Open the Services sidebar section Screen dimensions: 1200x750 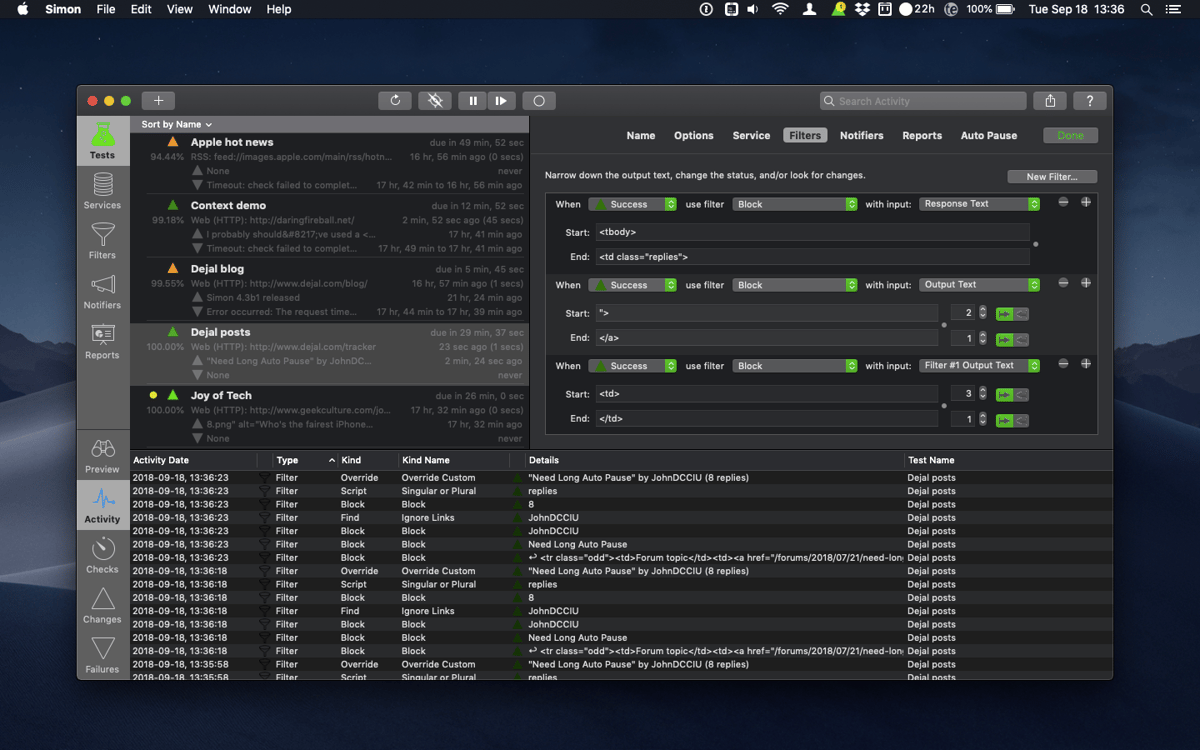click(102, 190)
